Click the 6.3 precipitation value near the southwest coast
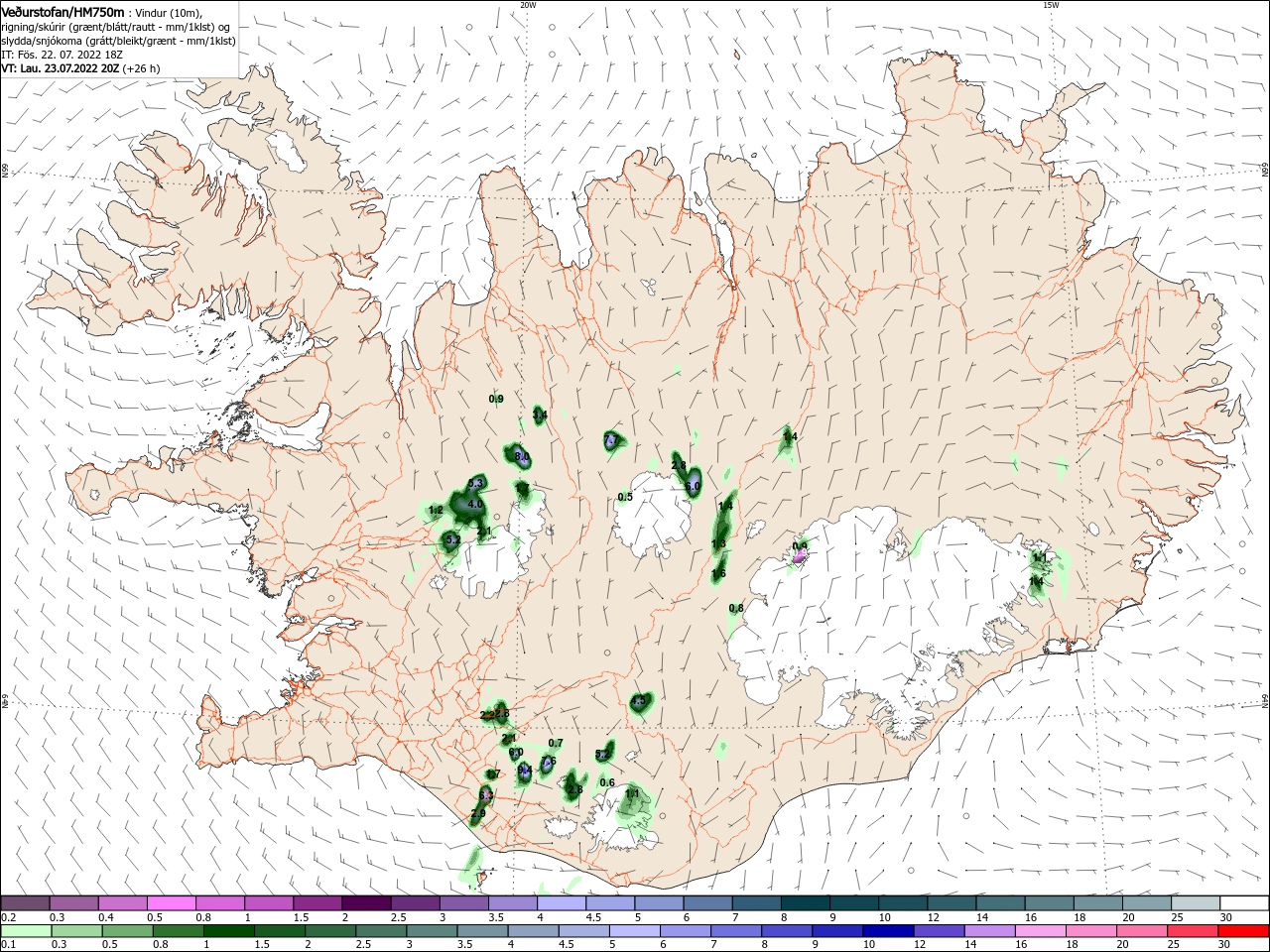Screen dimensions: 1270x952 (x=485, y=795)
